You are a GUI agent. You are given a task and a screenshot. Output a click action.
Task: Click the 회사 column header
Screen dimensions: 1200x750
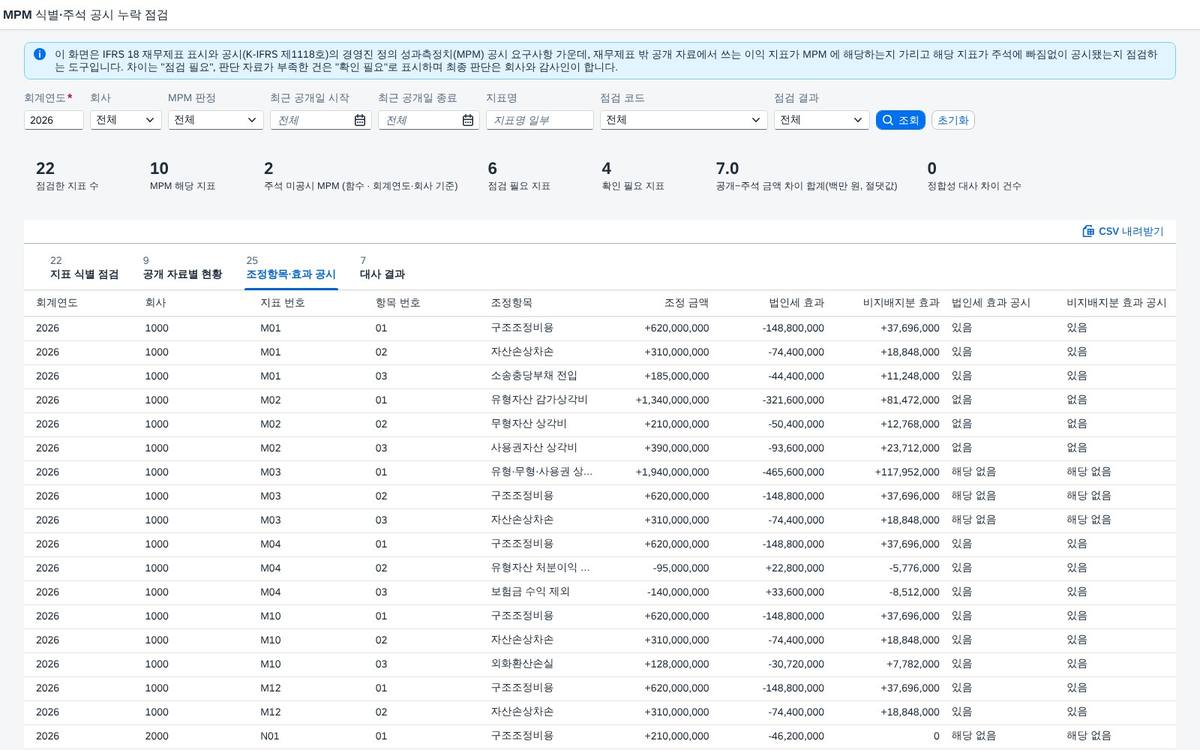point(155,303)
